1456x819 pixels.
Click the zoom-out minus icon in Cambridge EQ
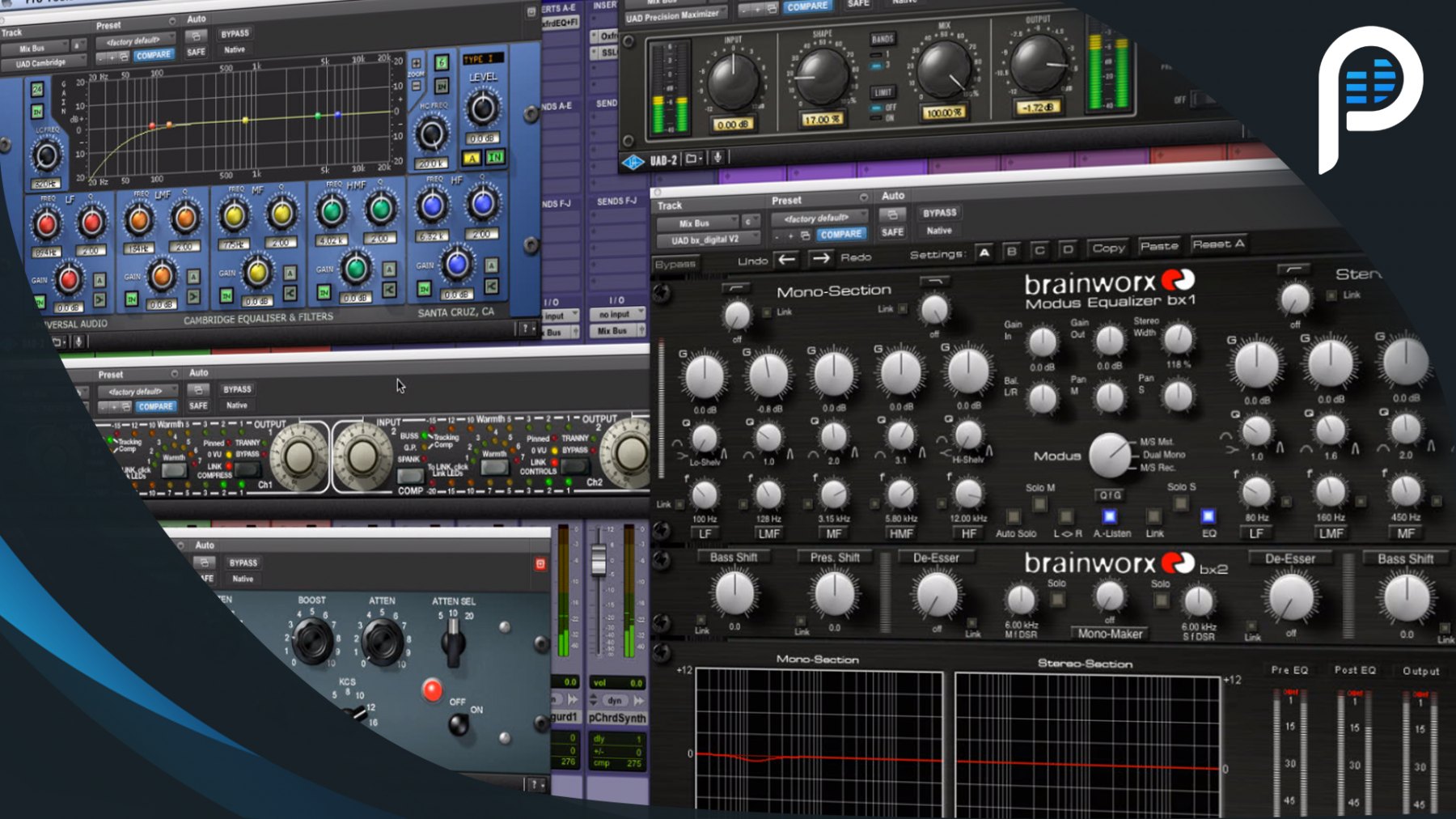[417, 86]
